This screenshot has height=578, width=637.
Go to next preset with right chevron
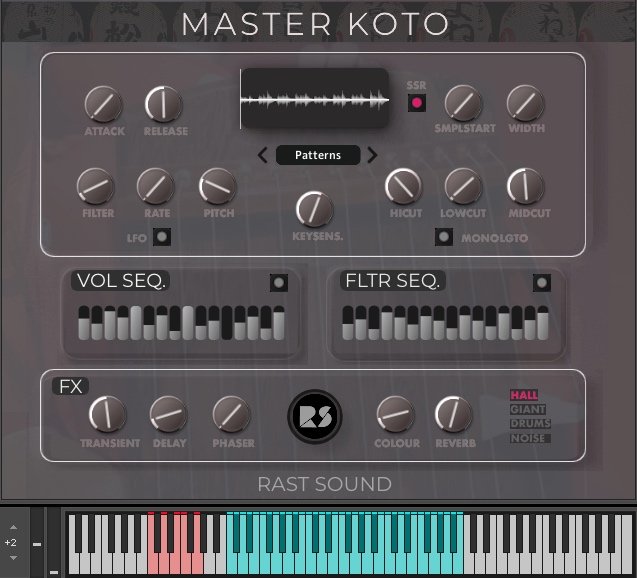click(372, 155)
